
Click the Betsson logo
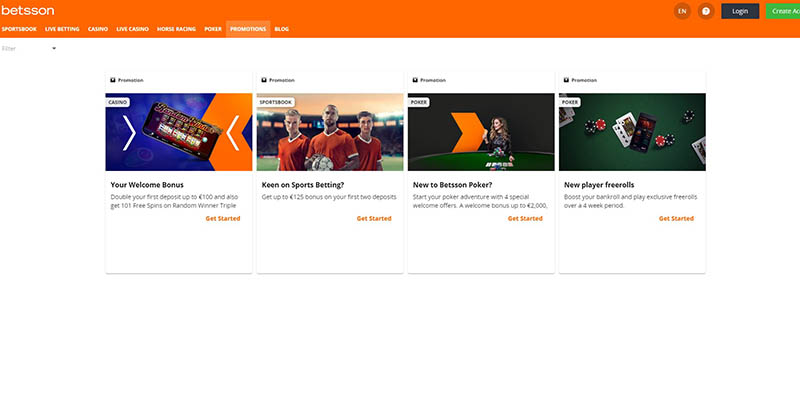click(x=28, y=10)
